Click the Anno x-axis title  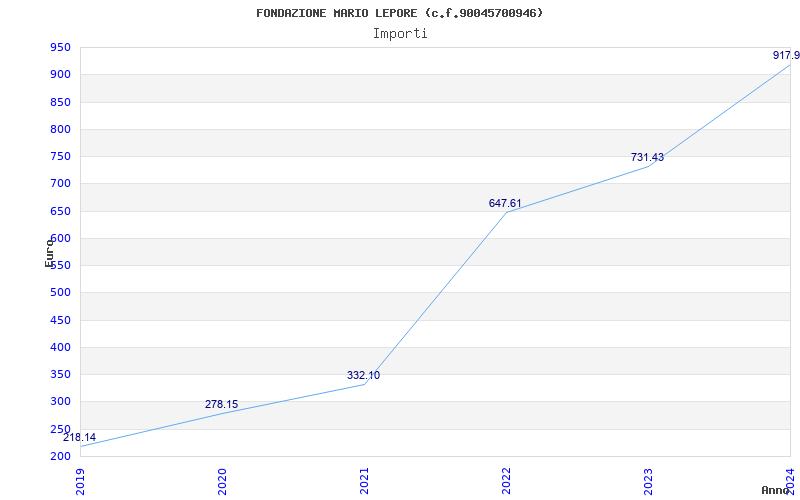pyautogui.click(x=776, y=490)
